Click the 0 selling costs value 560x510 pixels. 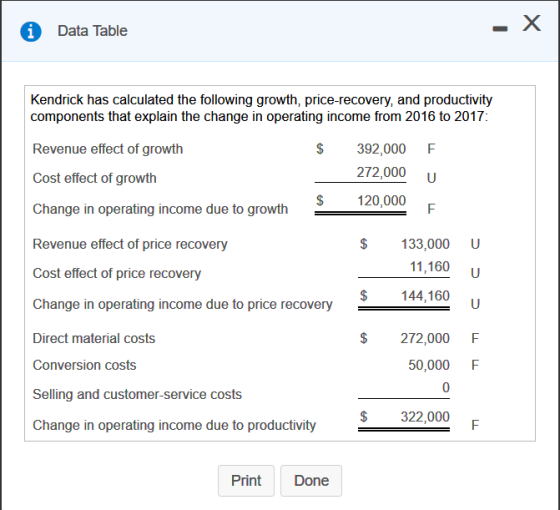446,388
